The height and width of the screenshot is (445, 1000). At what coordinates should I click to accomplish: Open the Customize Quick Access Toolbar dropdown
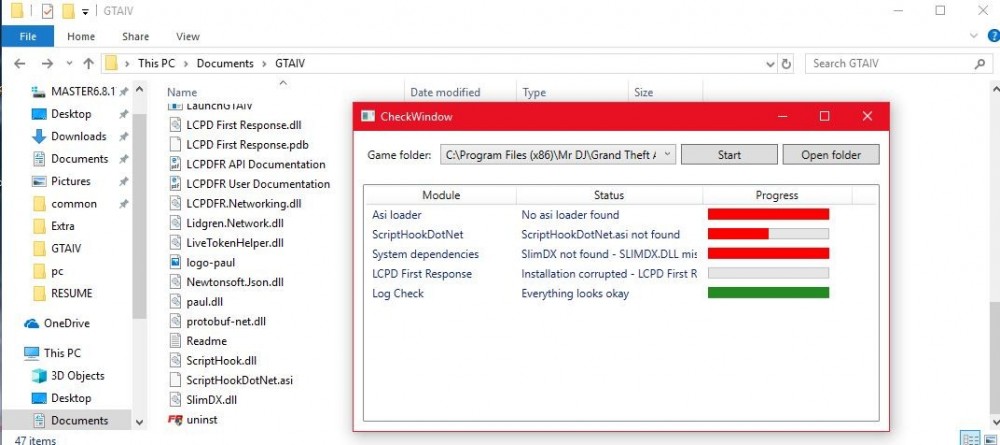pos(85,11)
